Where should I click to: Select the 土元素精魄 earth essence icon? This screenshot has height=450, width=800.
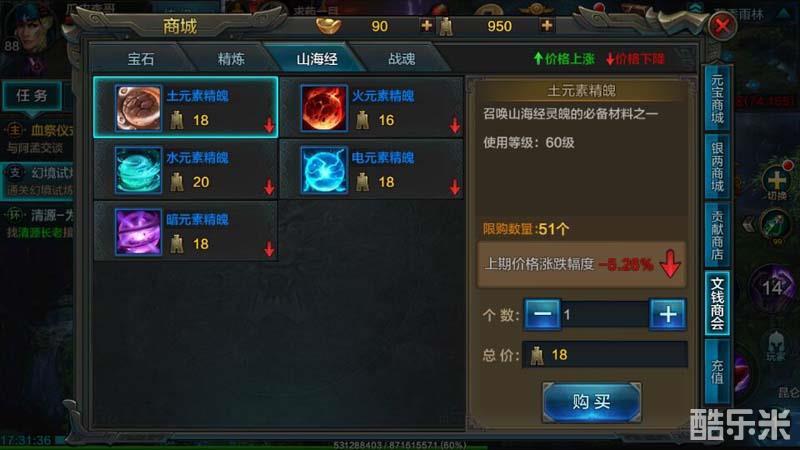click(x=138, y=108)
